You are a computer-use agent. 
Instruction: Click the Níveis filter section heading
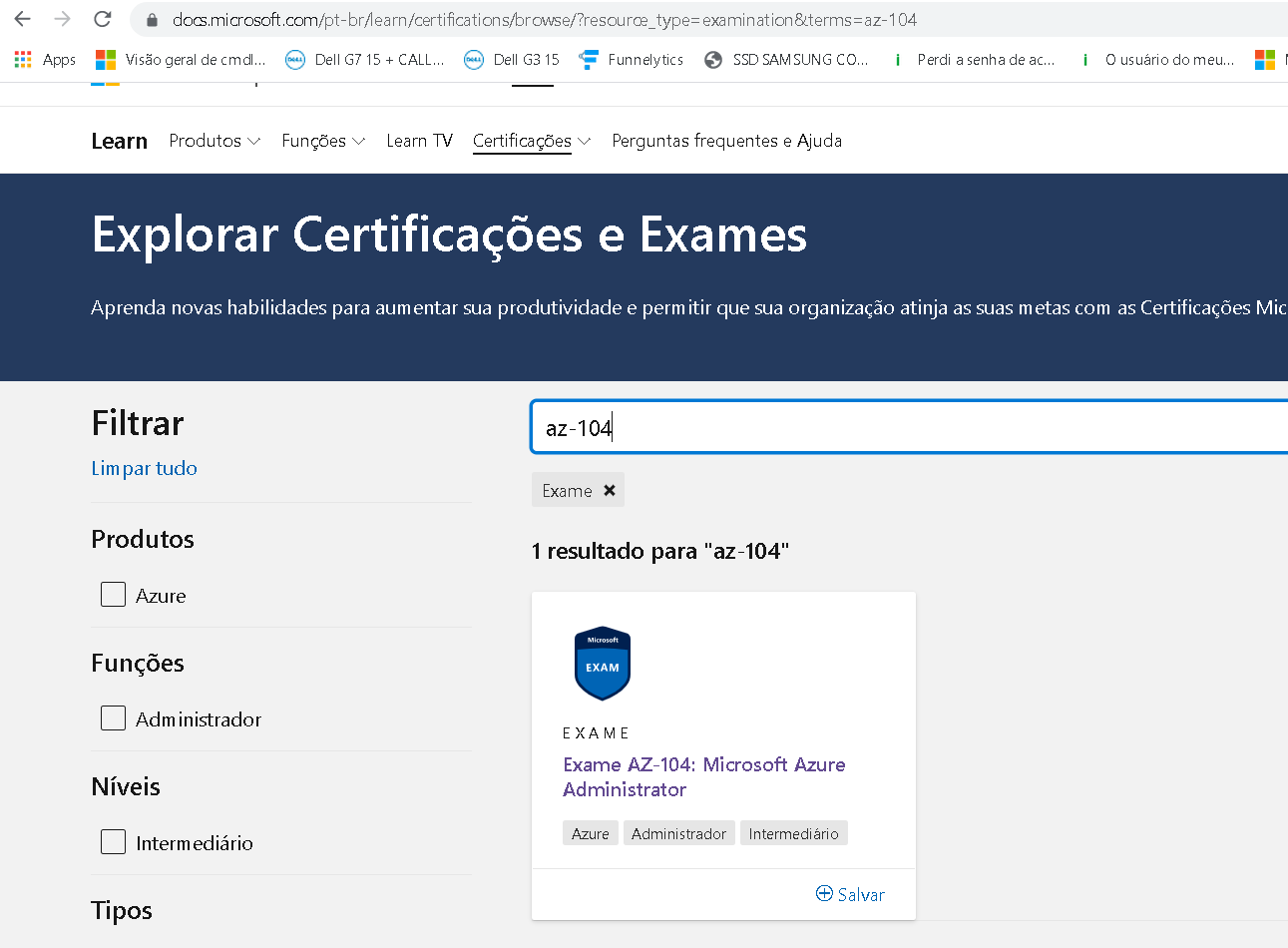pos(125,786)
